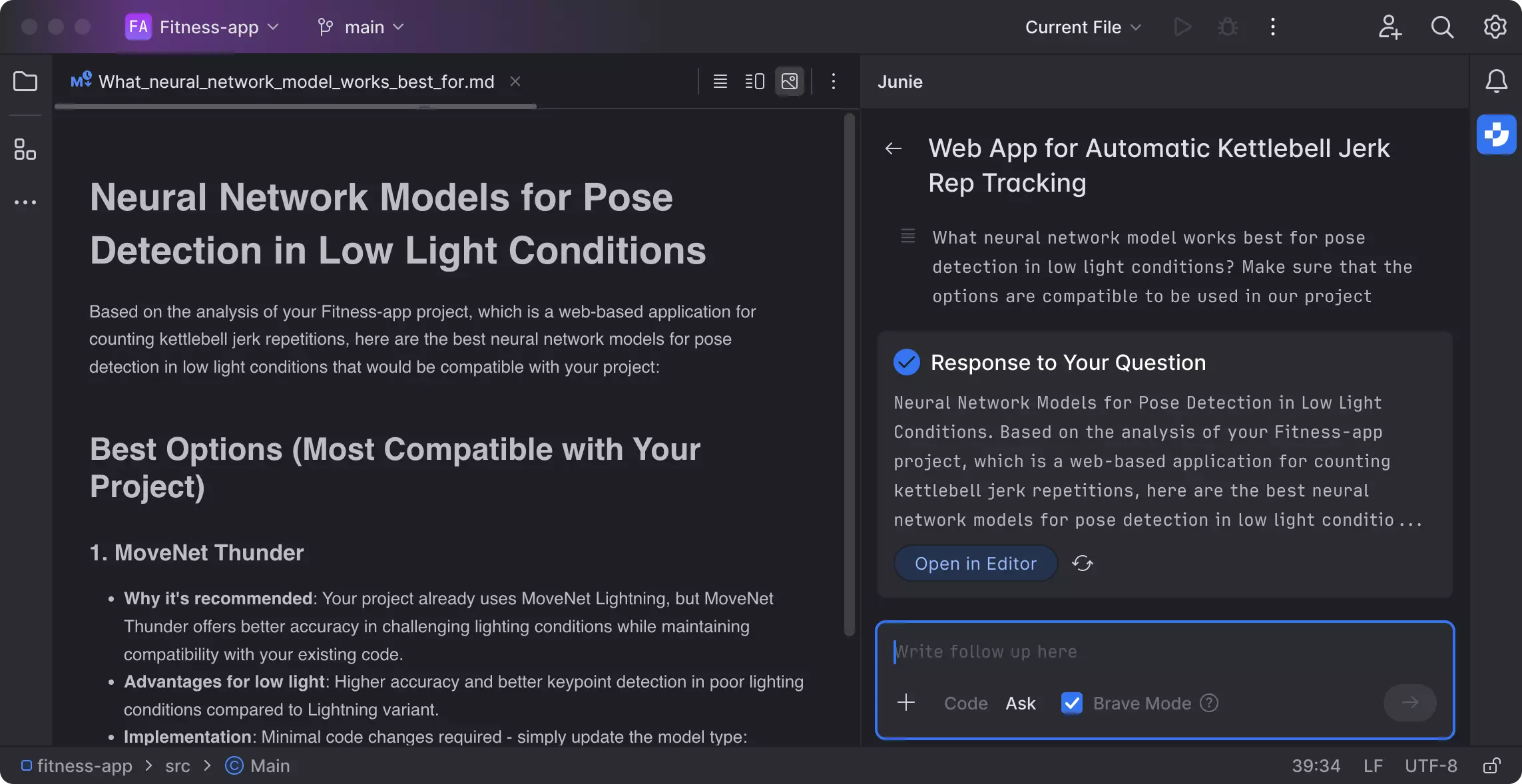Viewport: 1522px width, 784px height.
Task: Disable the Brave Mode checkbox
Action: [1072, 703]
